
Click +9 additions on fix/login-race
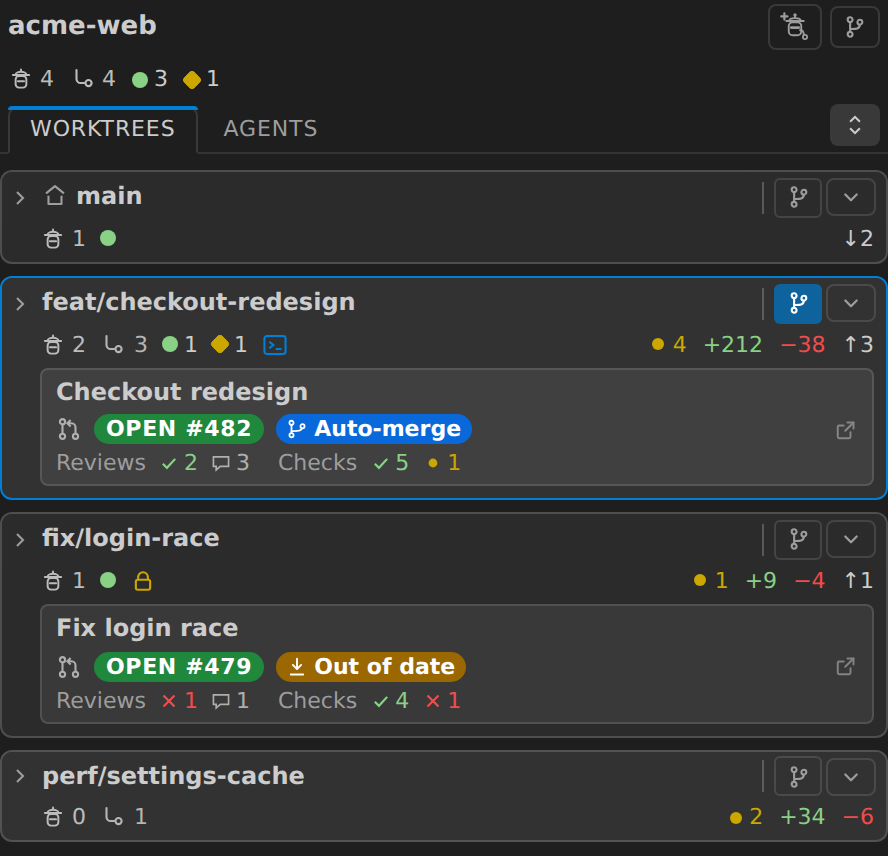pos(761,580)
